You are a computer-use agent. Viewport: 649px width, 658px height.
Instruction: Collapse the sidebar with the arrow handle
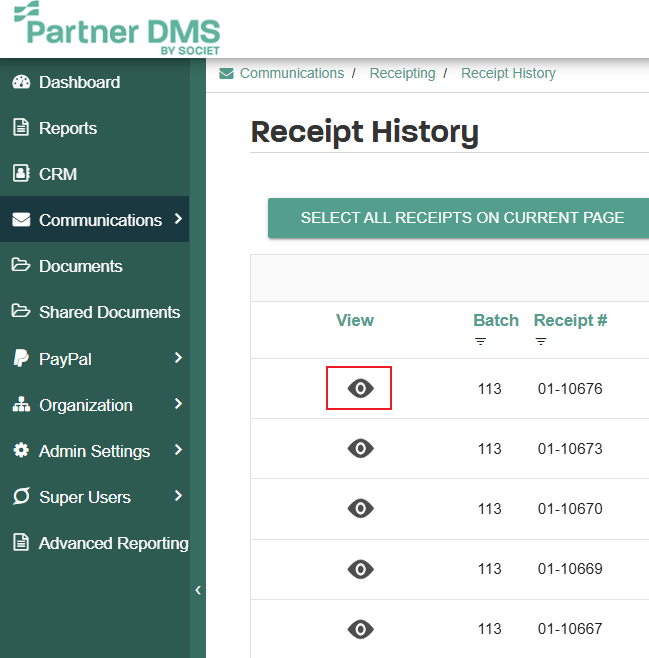[x=198, y=590]
